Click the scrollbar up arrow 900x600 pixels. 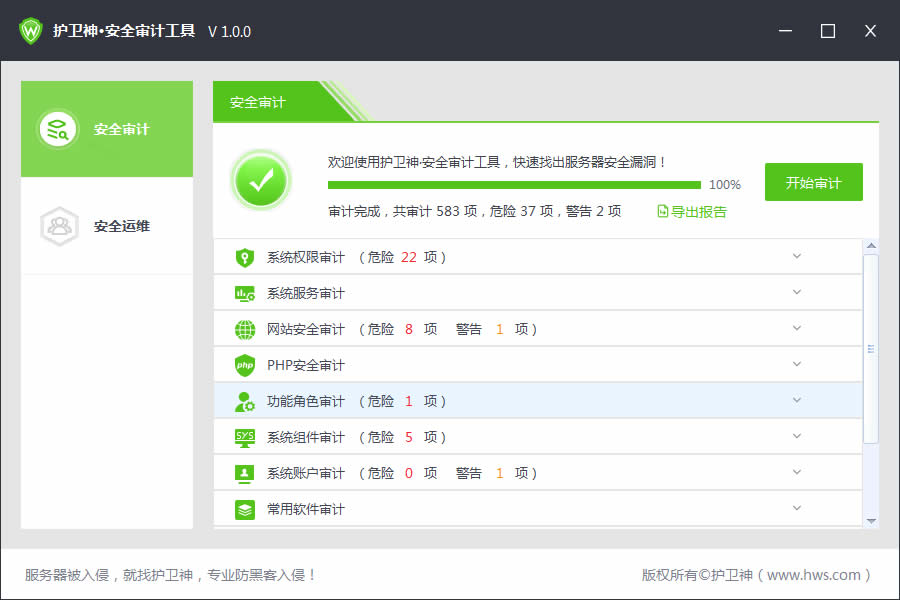point(871,246)
